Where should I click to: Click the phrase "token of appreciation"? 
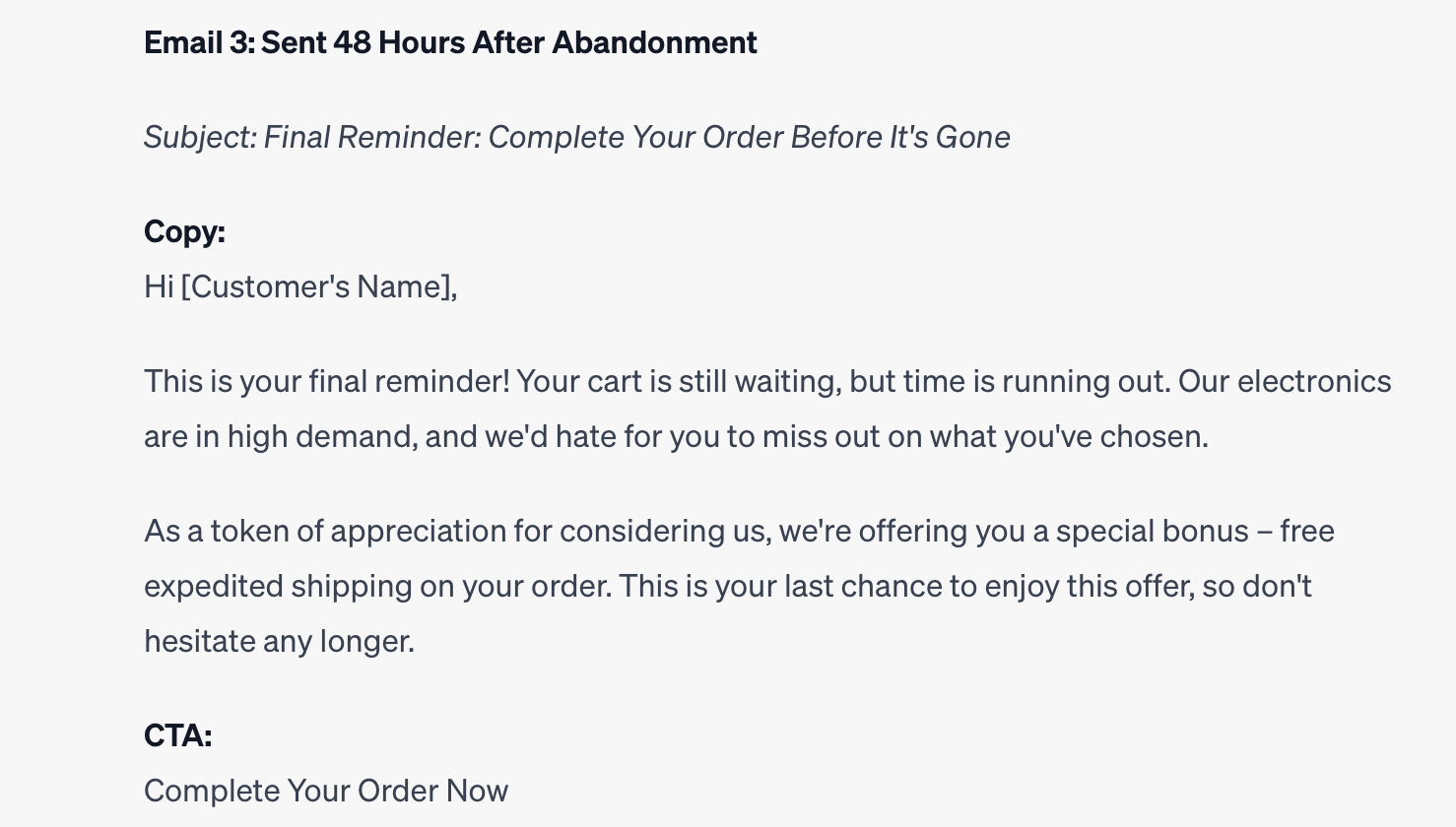coord(358,531)
